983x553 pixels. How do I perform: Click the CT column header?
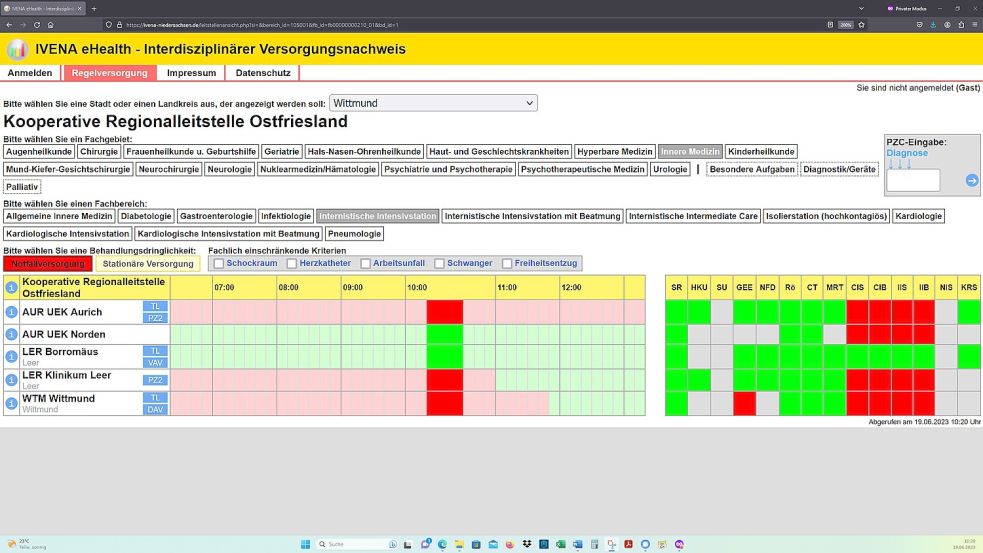tap(812, 287)
